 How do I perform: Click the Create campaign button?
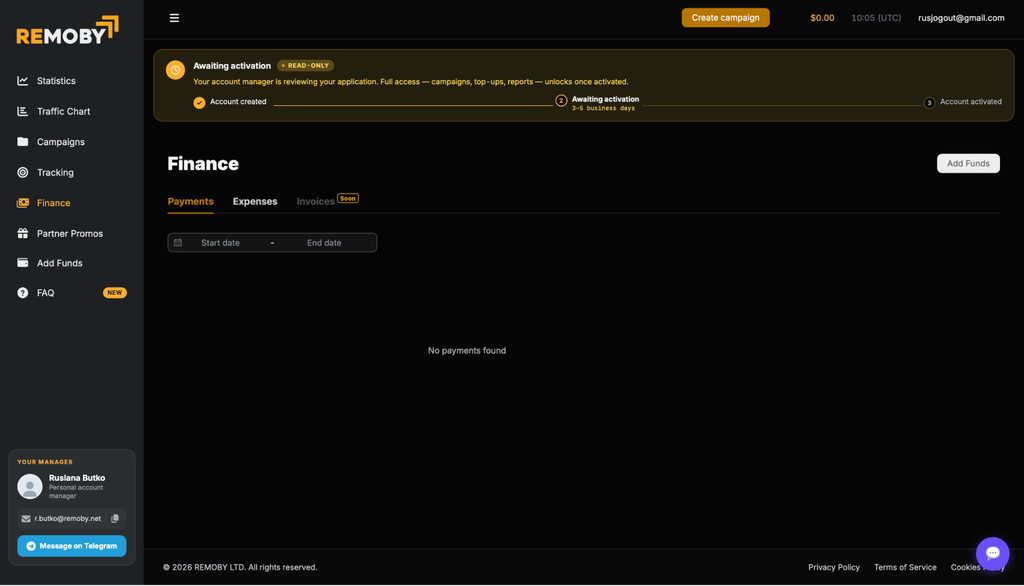[x=725, y=18]
